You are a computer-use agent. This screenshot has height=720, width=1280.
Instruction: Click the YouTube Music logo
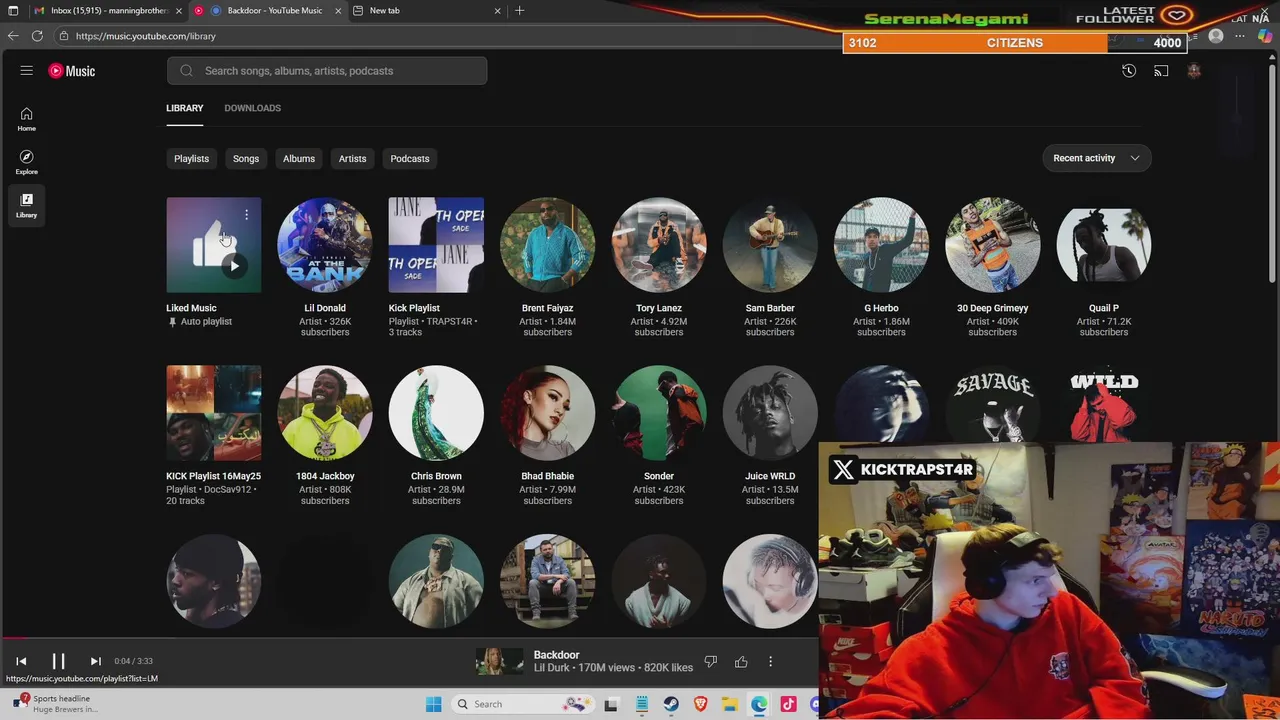(x=72, y=71)
